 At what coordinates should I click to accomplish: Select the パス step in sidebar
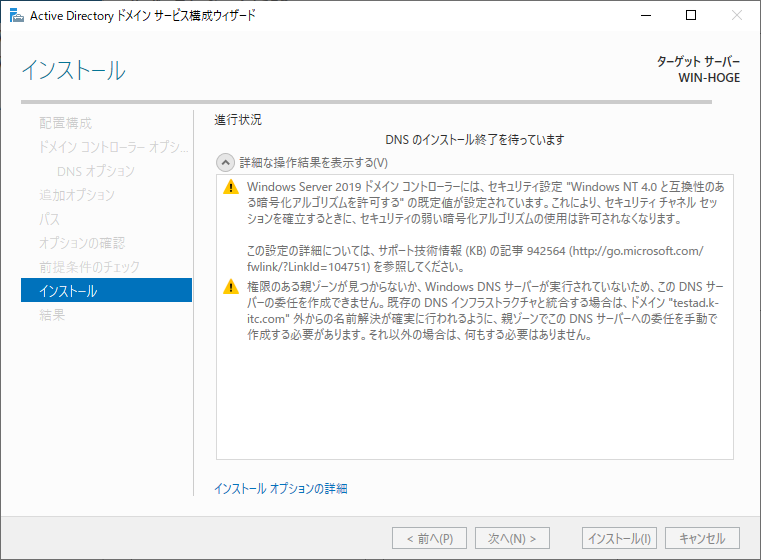(49, 219)
